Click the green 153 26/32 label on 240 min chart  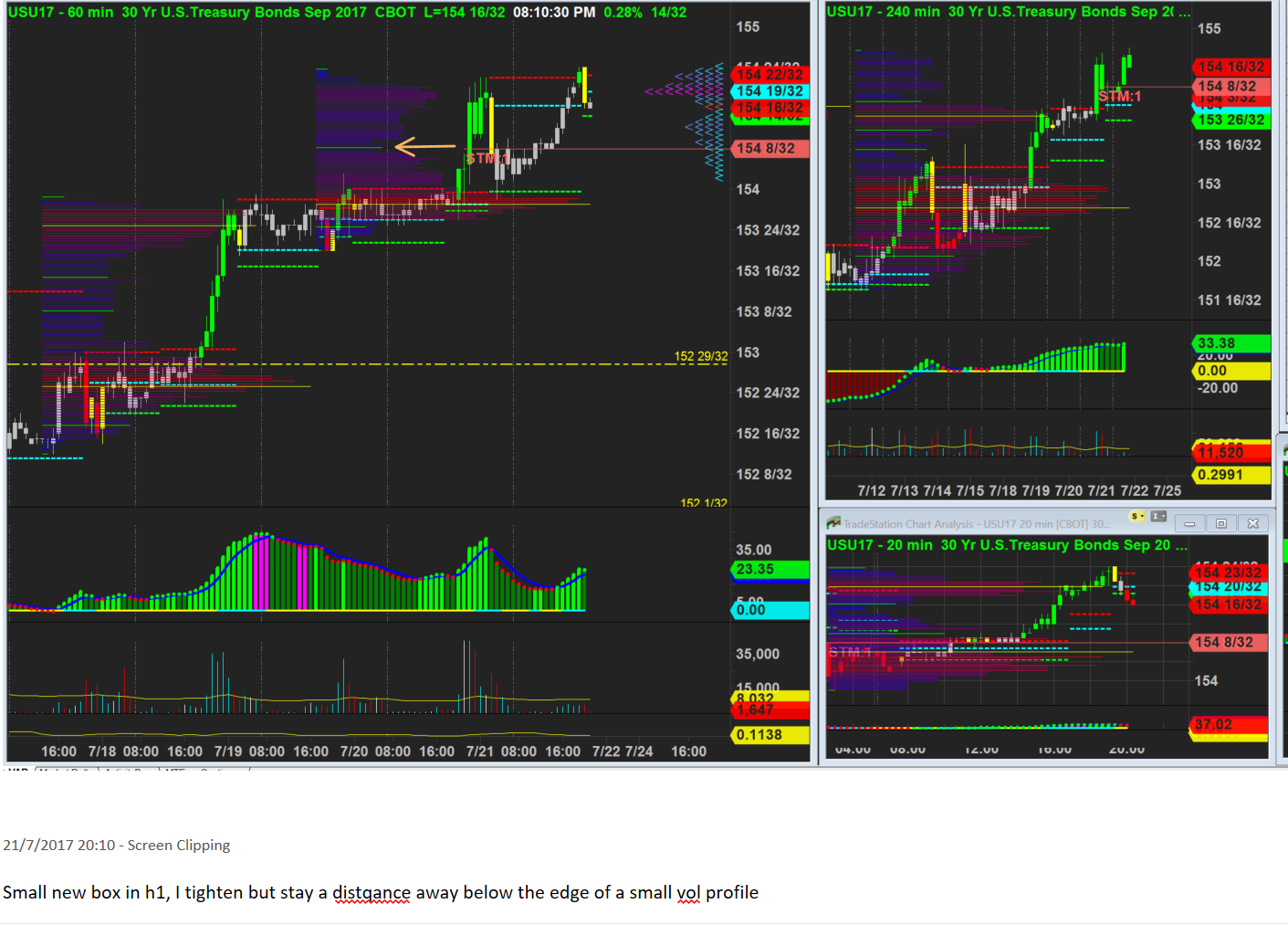click(1231, 120)
